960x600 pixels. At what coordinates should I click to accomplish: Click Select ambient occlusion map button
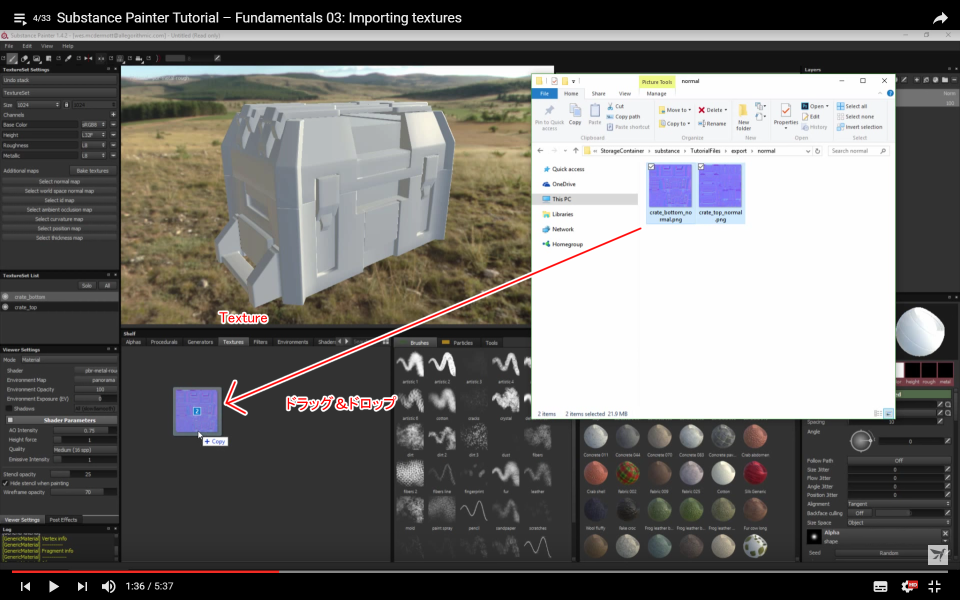(x=59, y=209)
